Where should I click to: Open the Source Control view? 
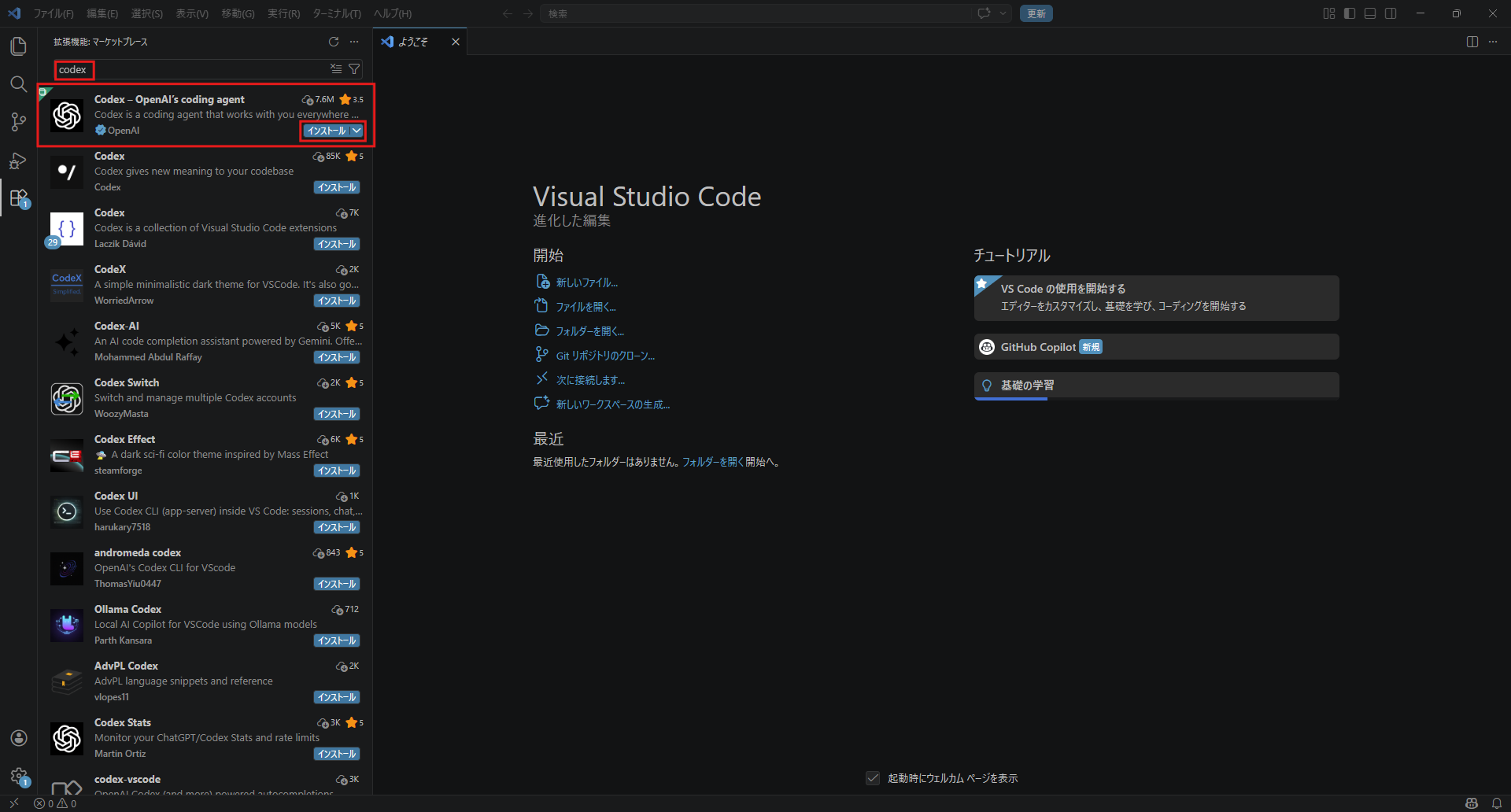(x=18, y=122)
